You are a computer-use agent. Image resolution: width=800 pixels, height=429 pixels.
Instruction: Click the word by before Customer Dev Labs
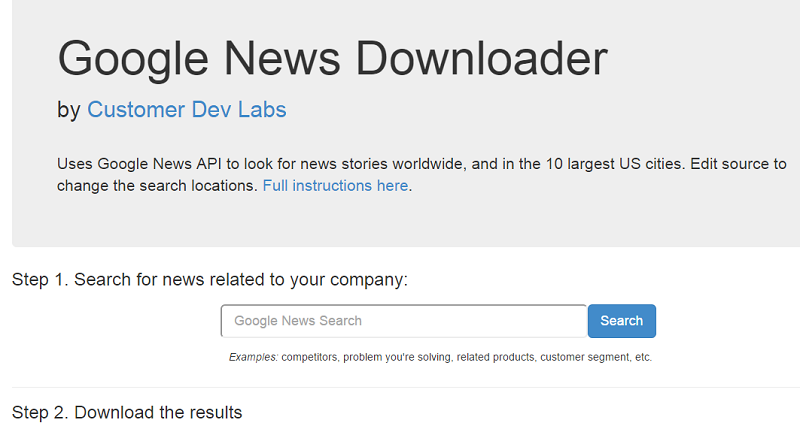(69, 110)
